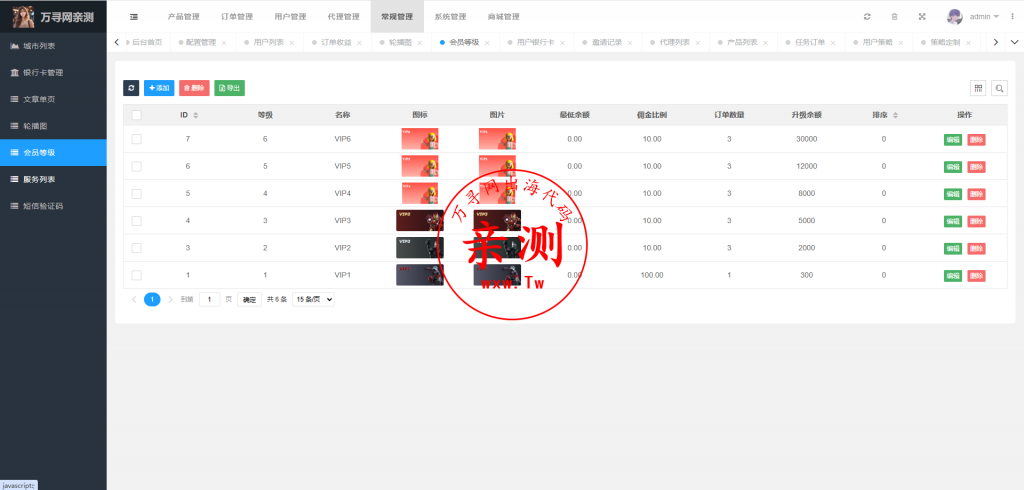Tick the checkbox for VIP1 row

[x=136, y=275]
